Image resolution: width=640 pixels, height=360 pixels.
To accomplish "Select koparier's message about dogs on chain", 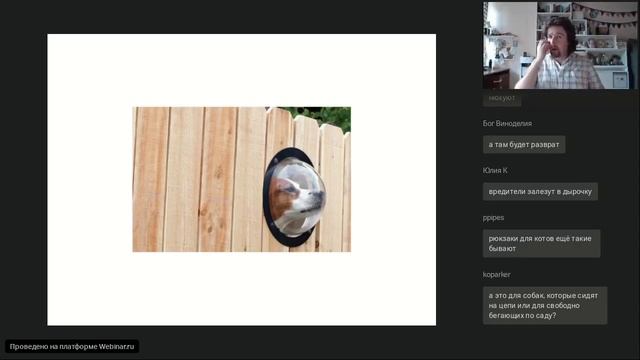I will (545, 305).
